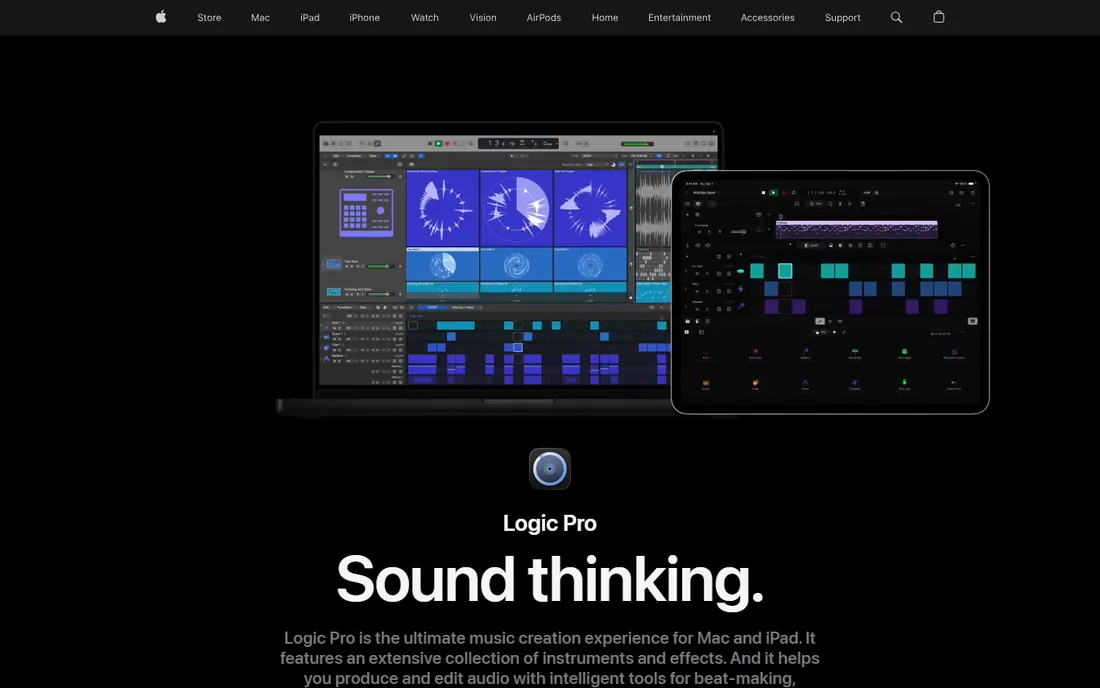Open the AirPods navigation link
This screenshot has height=688, width=1100.
pyautogui.click(x=544, y=18)
